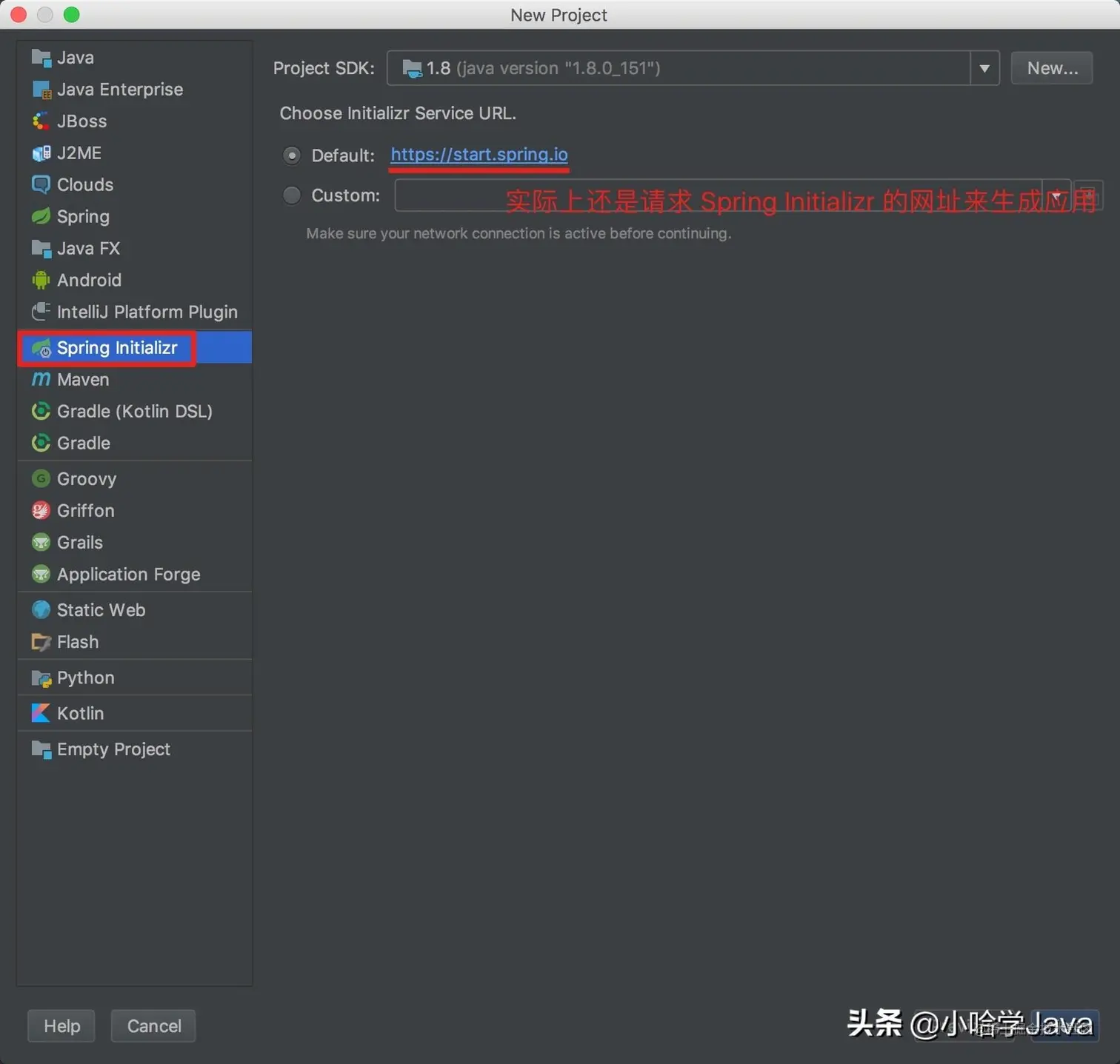The width and height of the screenshot is (1120, 1064).
Task: Click the IntelliJ Platform Plugin icon
Action: click(x=41, y=312)
